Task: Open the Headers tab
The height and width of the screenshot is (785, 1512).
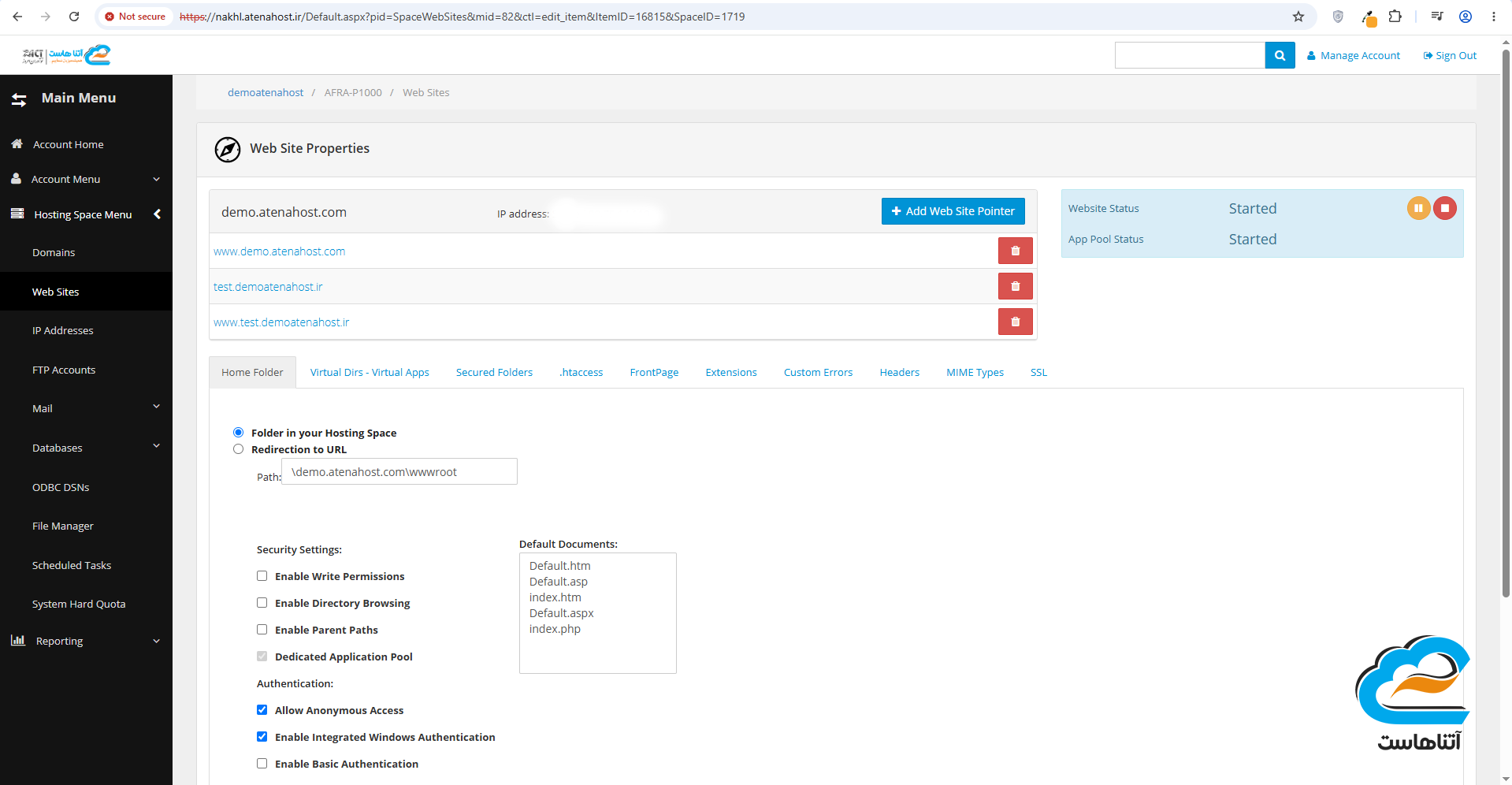Action: pyautogui.click(x=900, y=373)
